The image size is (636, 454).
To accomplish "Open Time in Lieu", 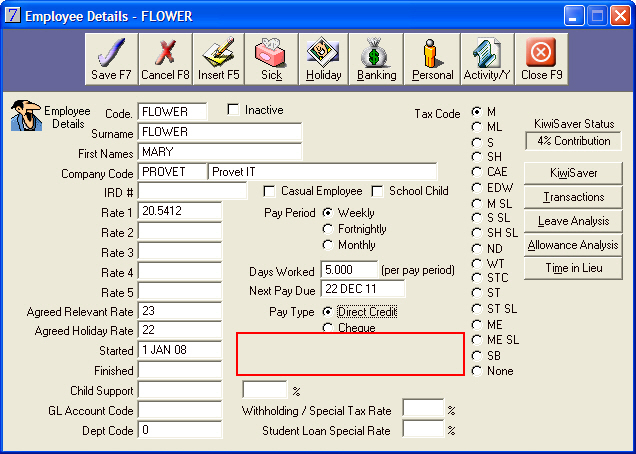I will pos(573,268).
